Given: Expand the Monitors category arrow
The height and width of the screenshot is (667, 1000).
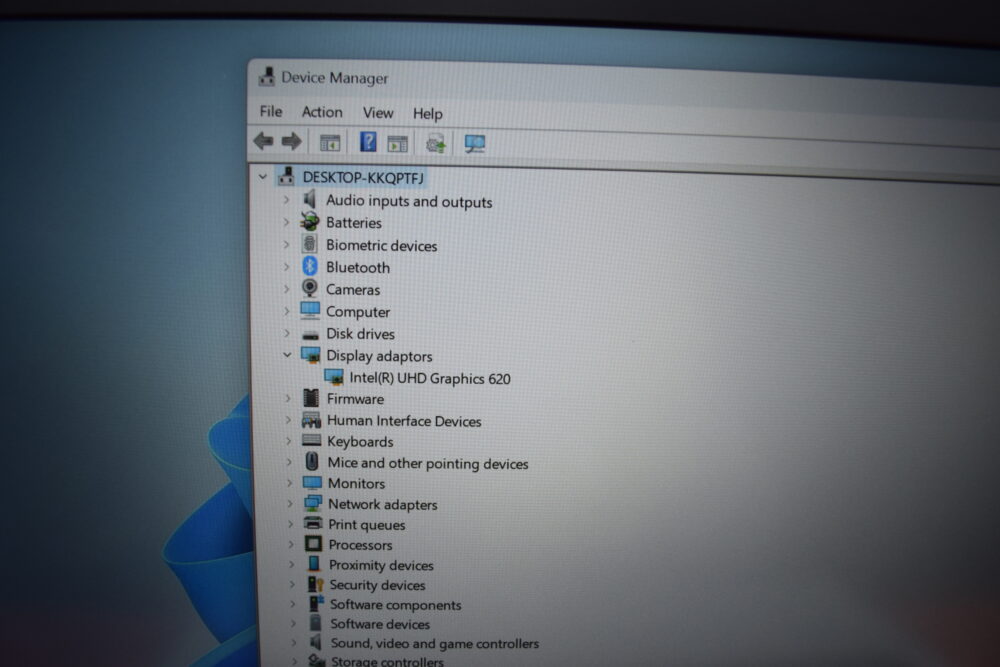Looking at the screenshot, I should [x=289, y=482].
